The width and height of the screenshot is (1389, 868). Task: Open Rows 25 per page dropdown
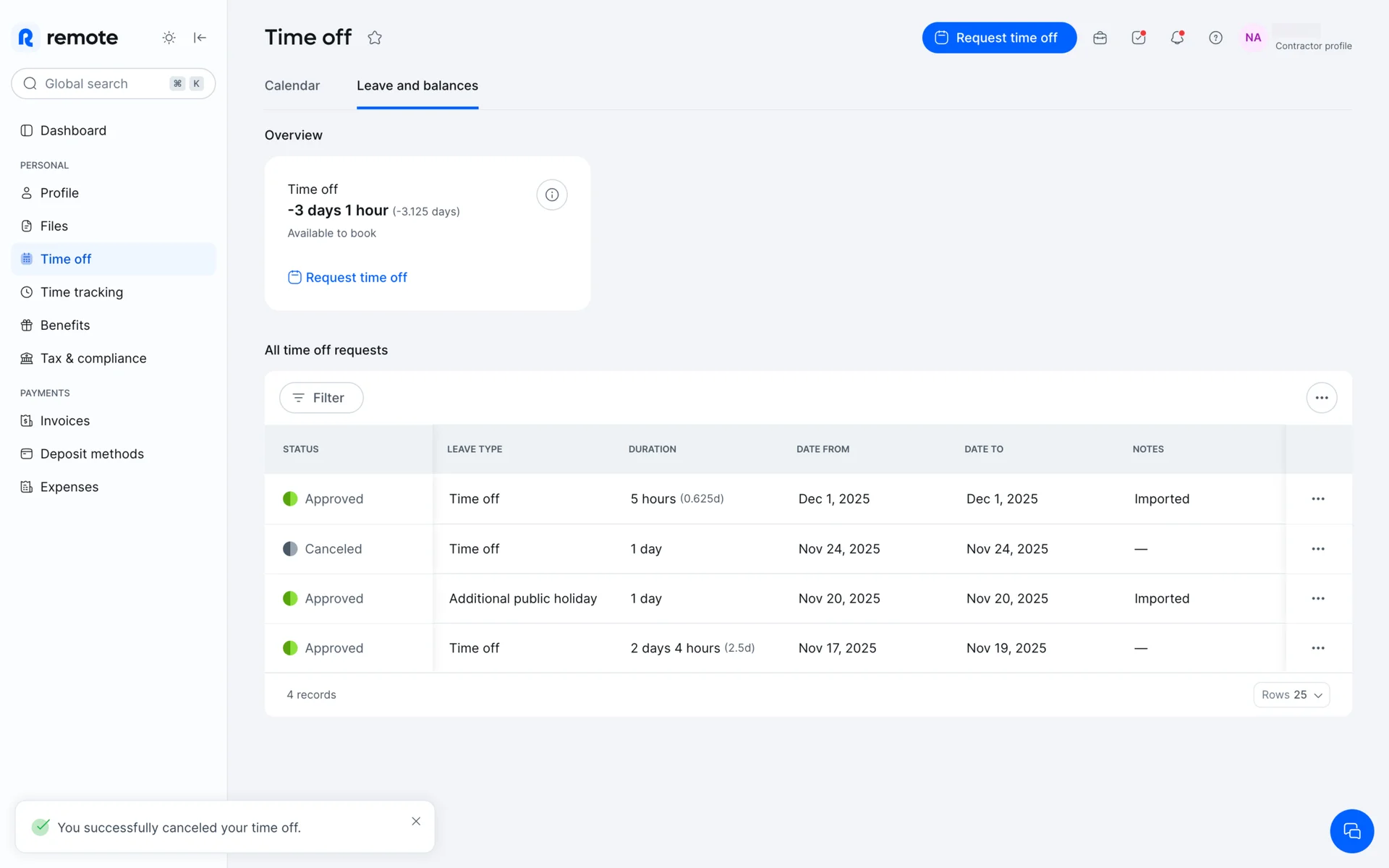pyautogui.click(x=1291, y=694)
